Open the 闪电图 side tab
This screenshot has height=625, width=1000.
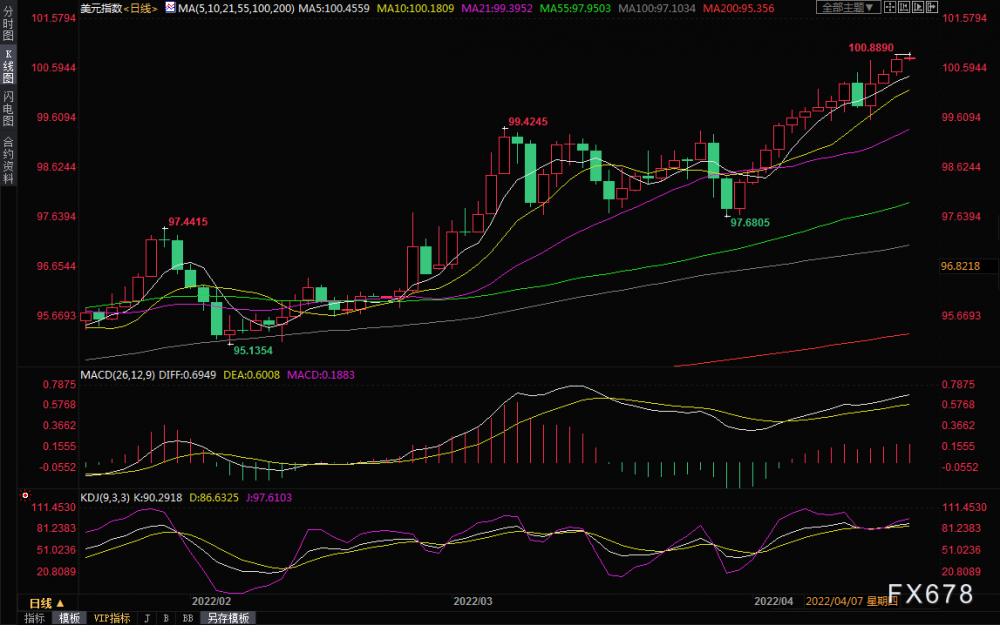pos(8,108)
